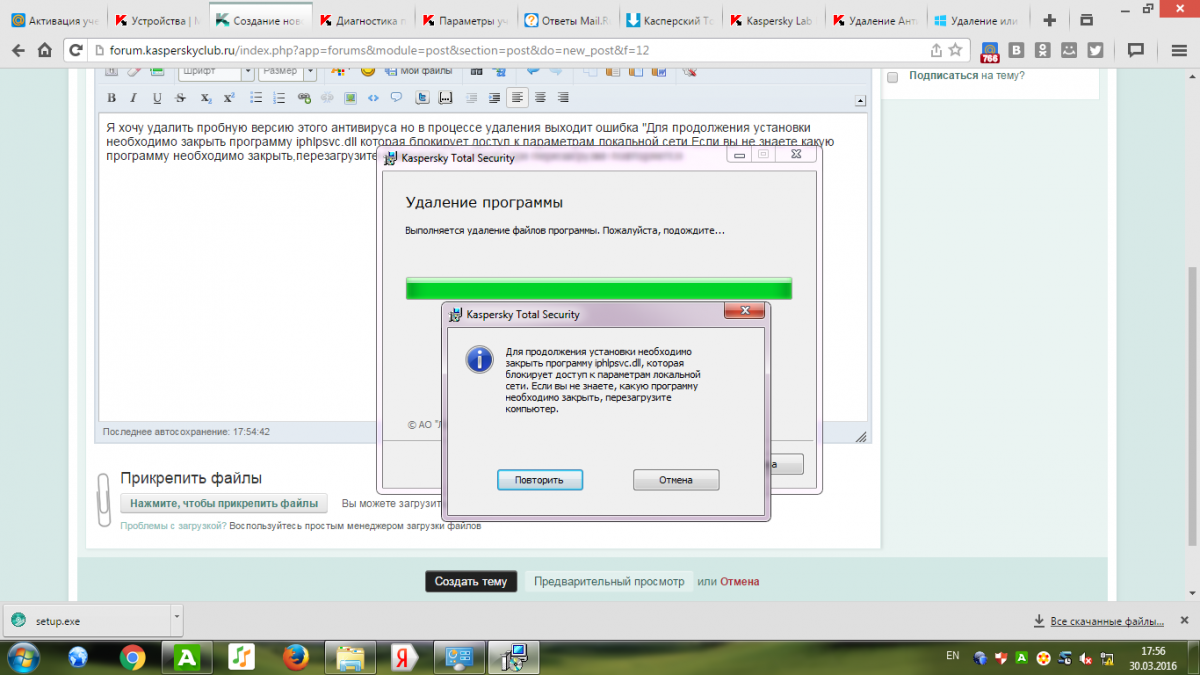Click the Создать тему button
The image size is (1200, 675).
(x=471, y=581)
